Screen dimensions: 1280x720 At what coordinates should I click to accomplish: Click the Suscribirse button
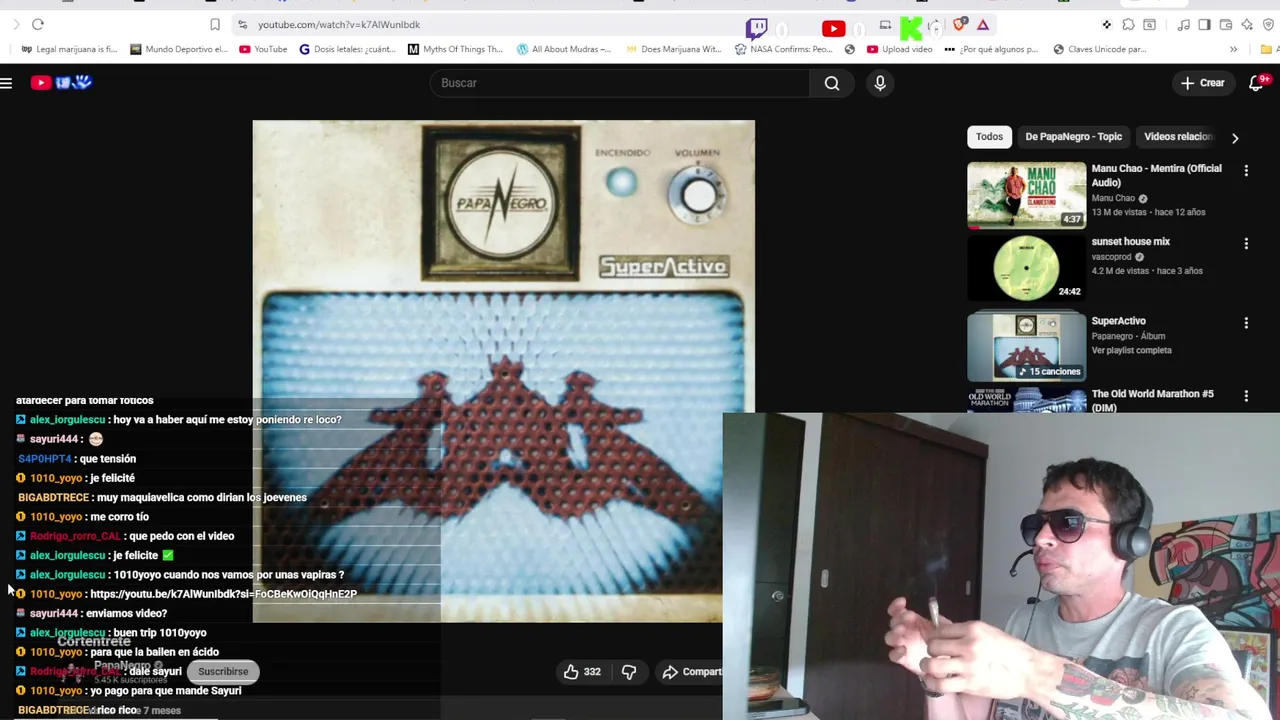pos(223,672)
